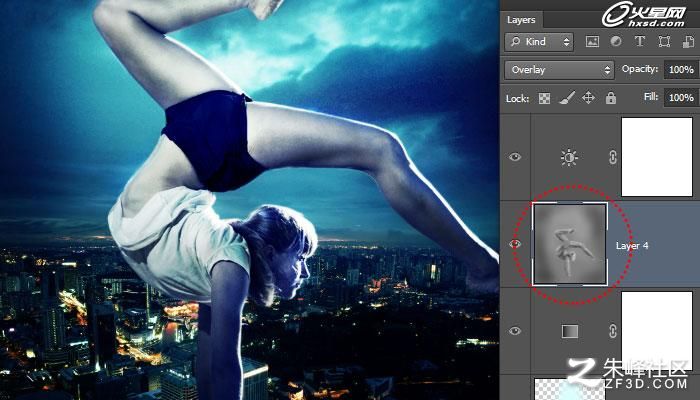Filter for type layers icon
The height and width of the screenshot is (400, 700).
(x=640, y=42)
